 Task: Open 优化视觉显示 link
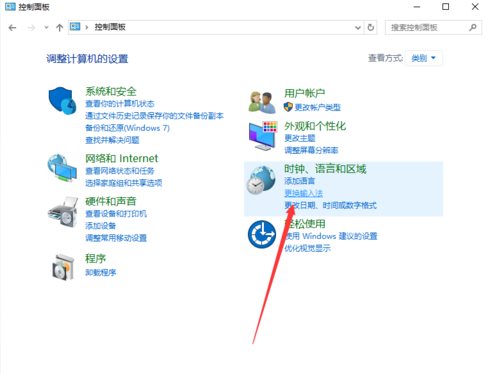click(307, 248)
